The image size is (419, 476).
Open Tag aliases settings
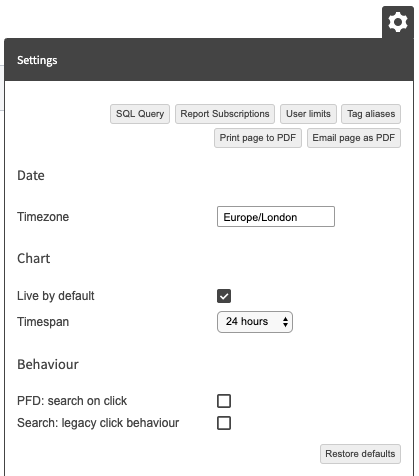click(371, 114)
